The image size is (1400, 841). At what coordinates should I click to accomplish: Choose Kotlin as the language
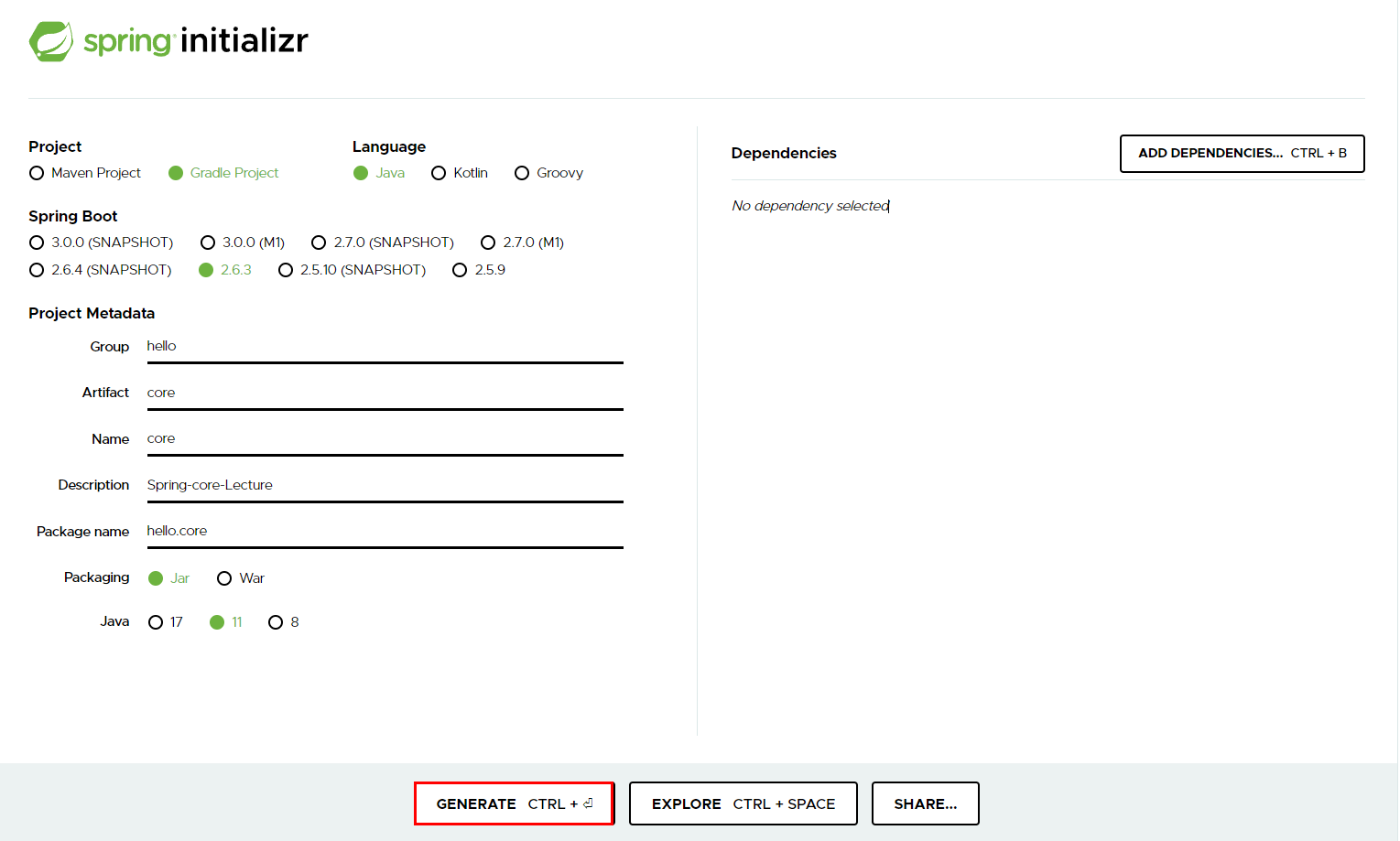point(460,173)
